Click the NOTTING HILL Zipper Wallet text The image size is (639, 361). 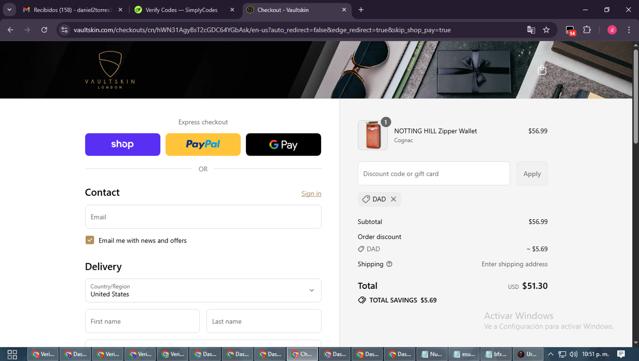point(435,131)
